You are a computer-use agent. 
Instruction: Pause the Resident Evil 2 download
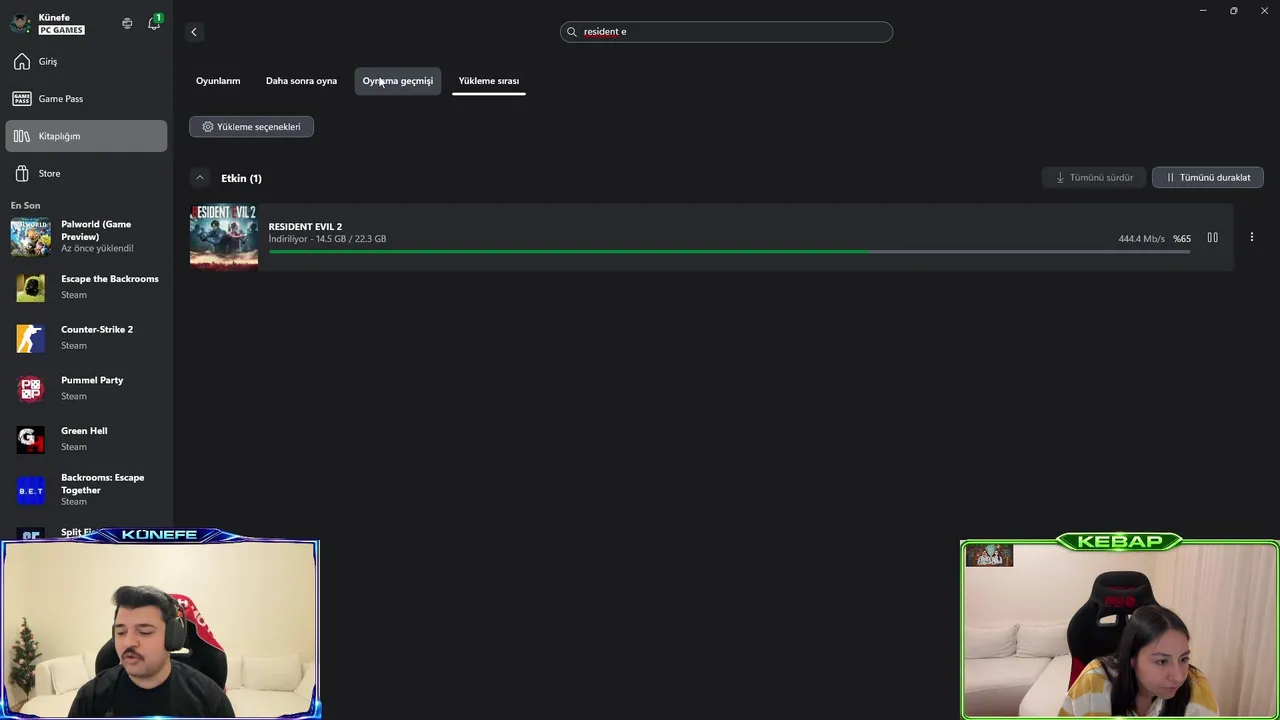point(1212,238)
